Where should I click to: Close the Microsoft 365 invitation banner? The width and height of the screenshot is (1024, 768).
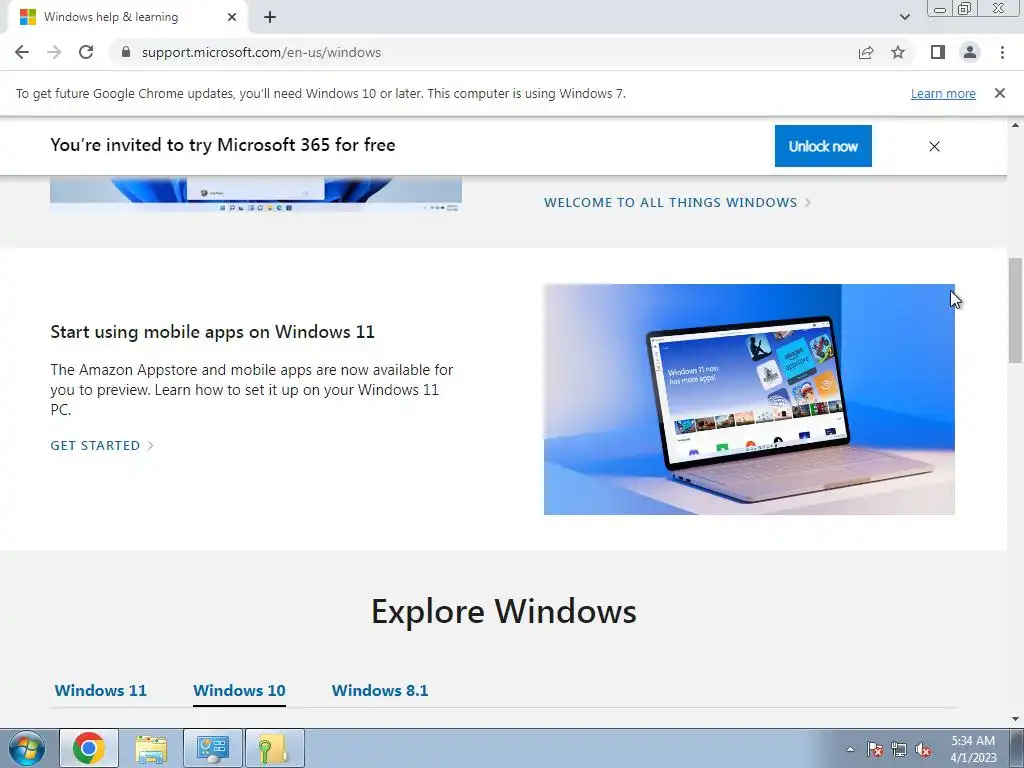pos(935,146)
